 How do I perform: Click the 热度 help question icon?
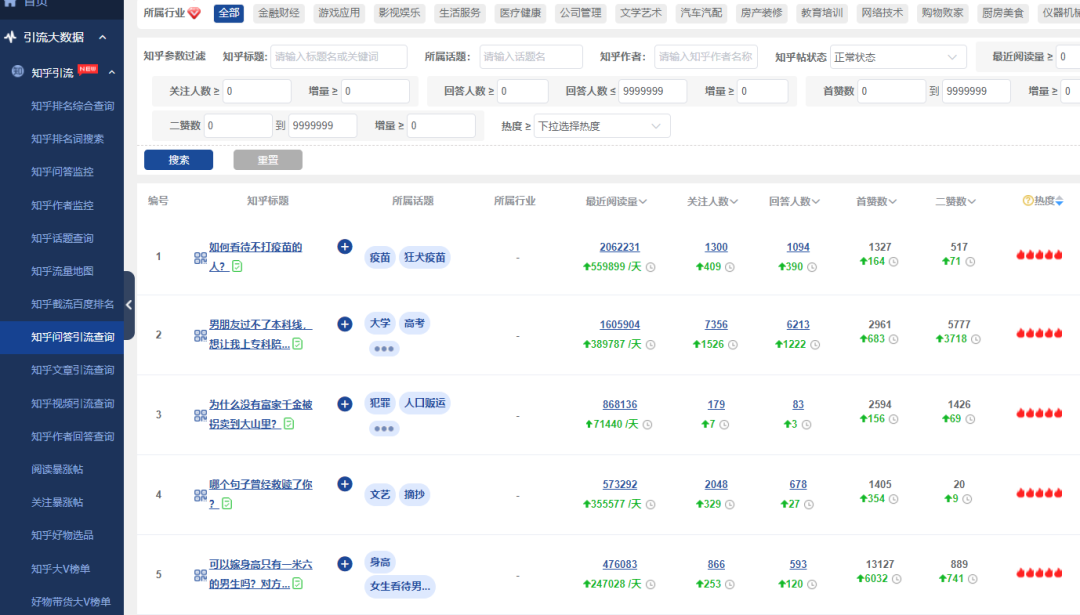1028,200
